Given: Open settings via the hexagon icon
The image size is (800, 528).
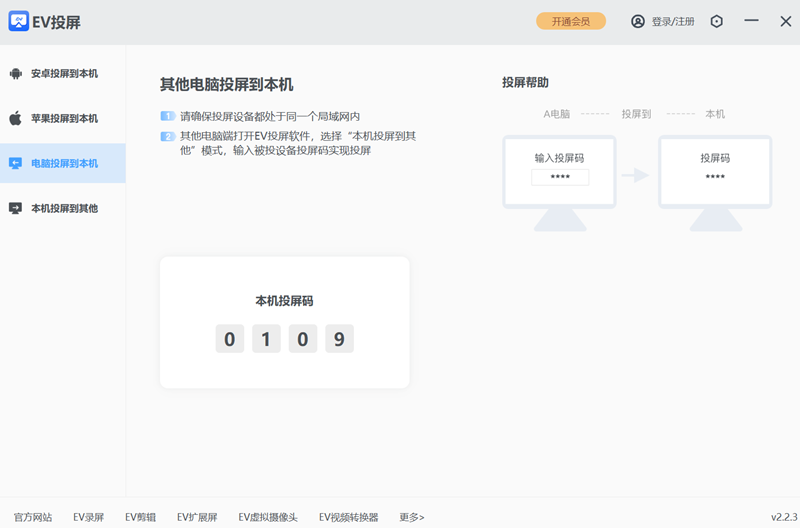Looking at the screenshot, I should (x=716, y=21).
